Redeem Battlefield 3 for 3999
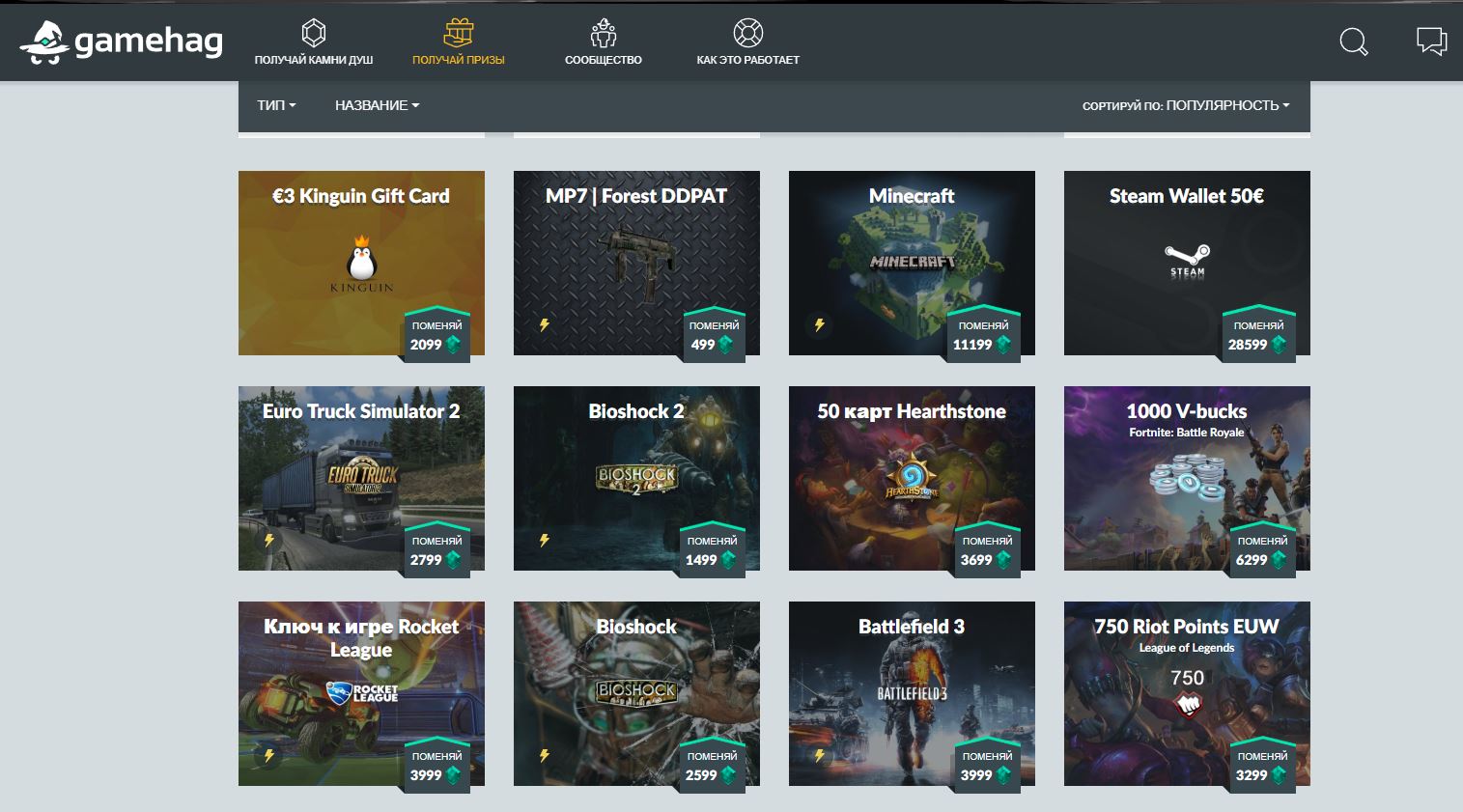The height and width of the screenshot is (812, 1463). (987, 765)
